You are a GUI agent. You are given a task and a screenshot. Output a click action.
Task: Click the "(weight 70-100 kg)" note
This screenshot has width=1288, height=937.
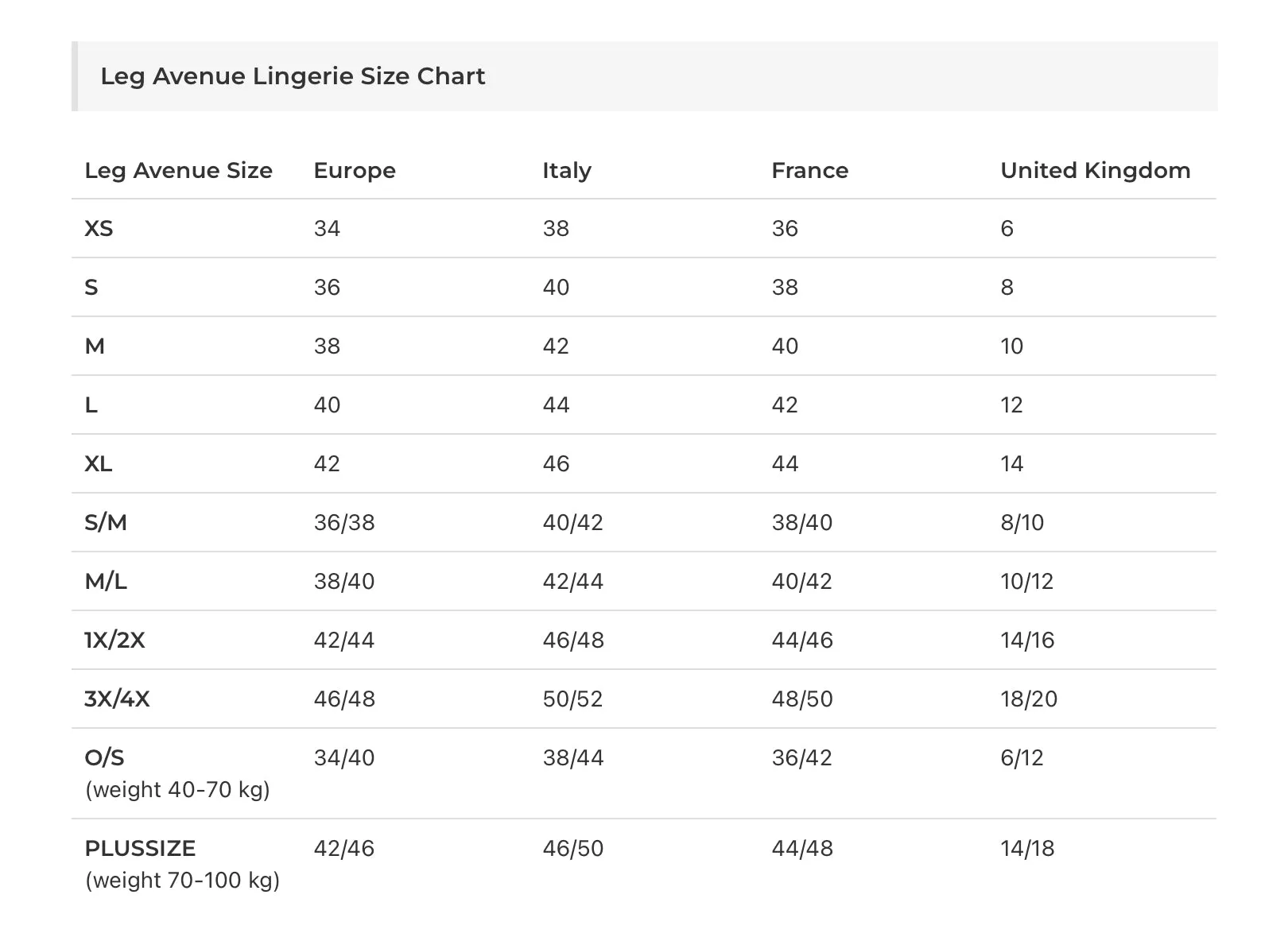tap(183, 881)
